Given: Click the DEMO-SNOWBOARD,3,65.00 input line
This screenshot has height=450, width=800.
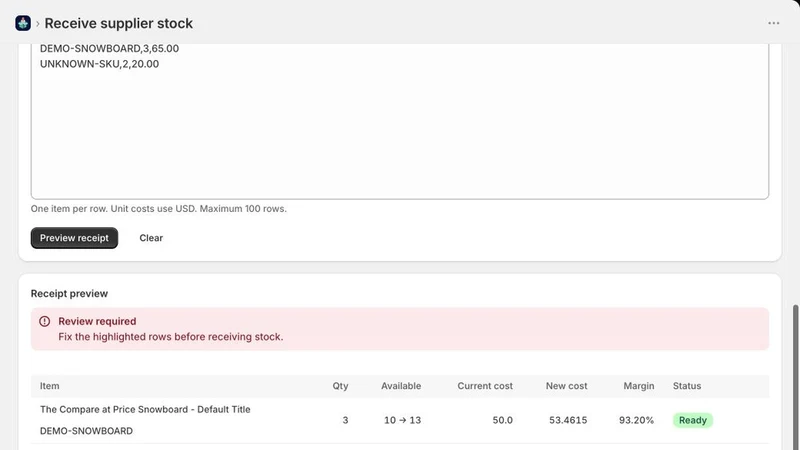Looking at the screenshot, I should pyautogui.click(x=109, y=48).
